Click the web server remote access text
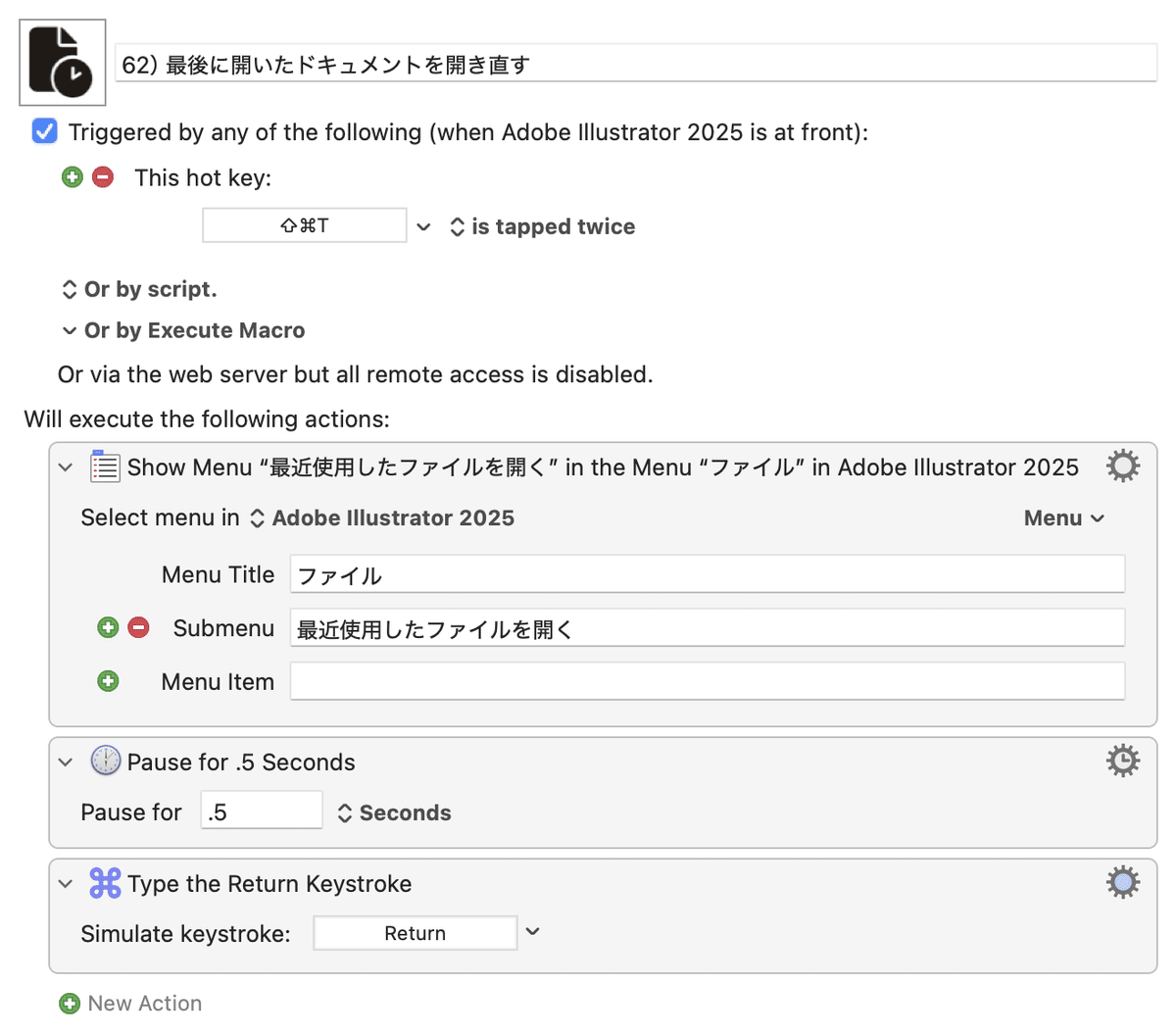The image size is (1176, 1033). 355,374
